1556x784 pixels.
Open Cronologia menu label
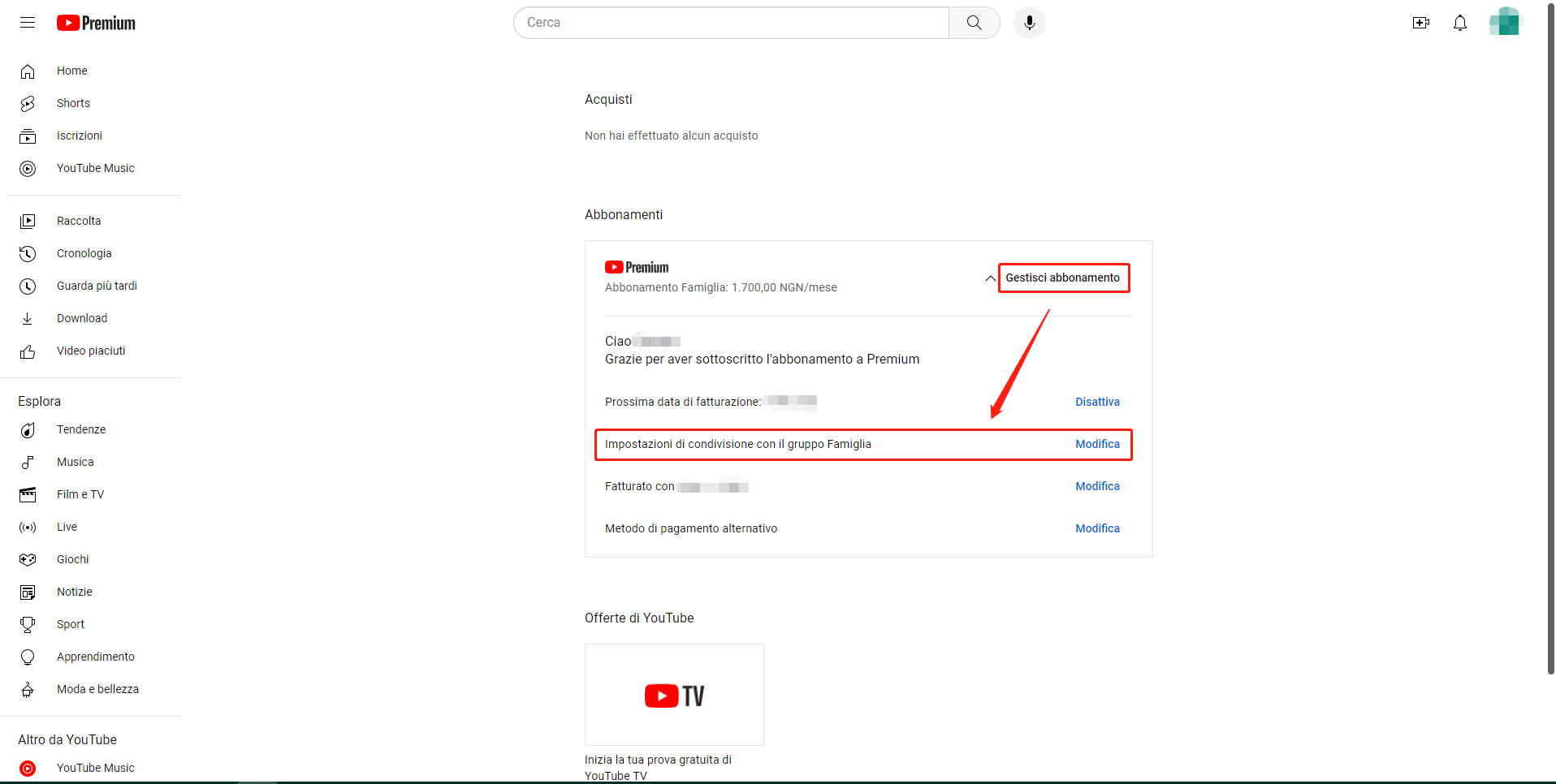(x=84, y=253)
